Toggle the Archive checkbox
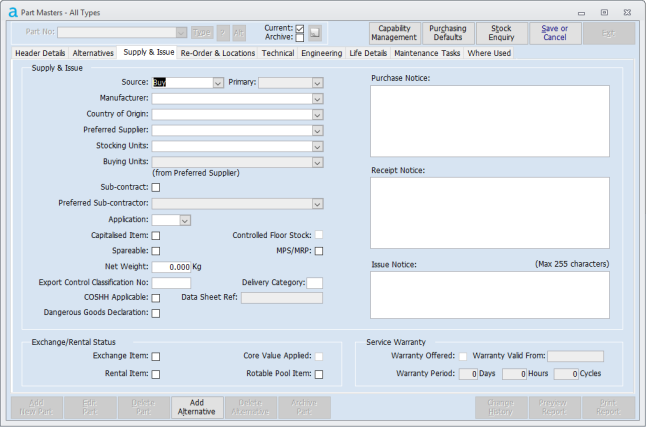Viewport: 646px width, 427px height. click(x=299, y=38)
